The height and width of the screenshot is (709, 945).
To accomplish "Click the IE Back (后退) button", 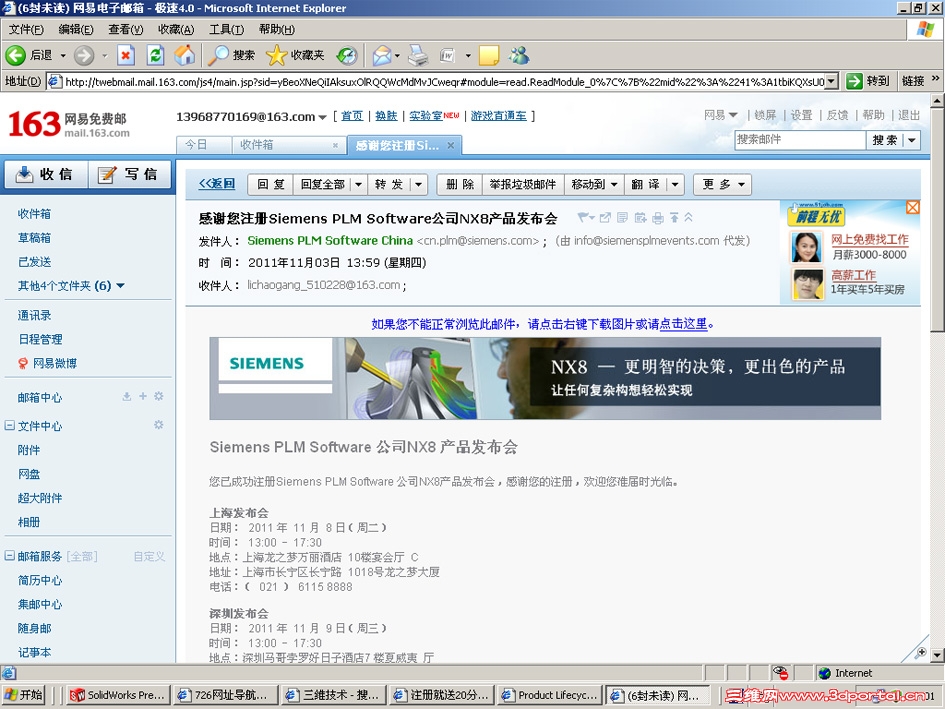I will pos(29,55).
